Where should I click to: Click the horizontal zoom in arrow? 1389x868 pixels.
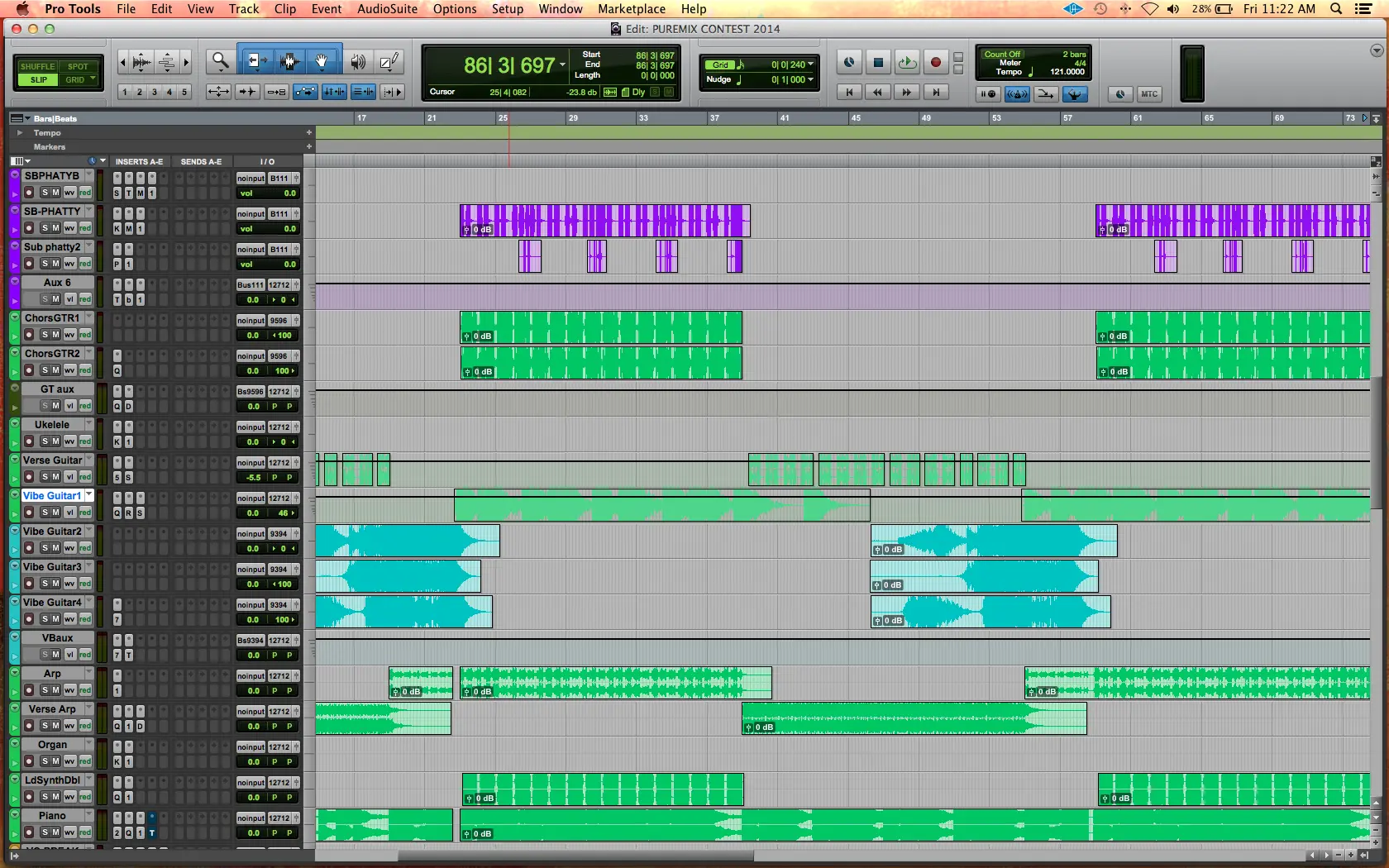[x=186, y=61]
